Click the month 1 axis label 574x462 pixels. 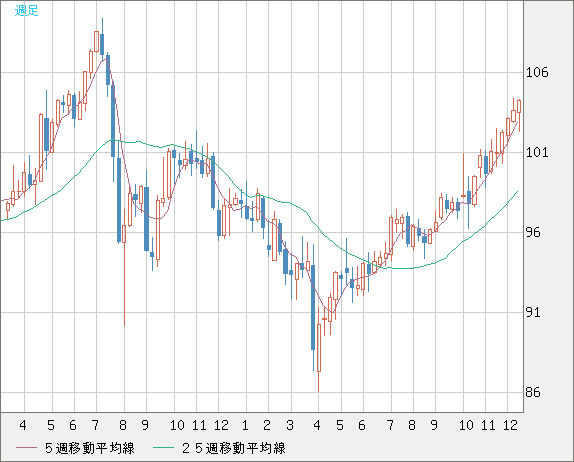[245, 425]
